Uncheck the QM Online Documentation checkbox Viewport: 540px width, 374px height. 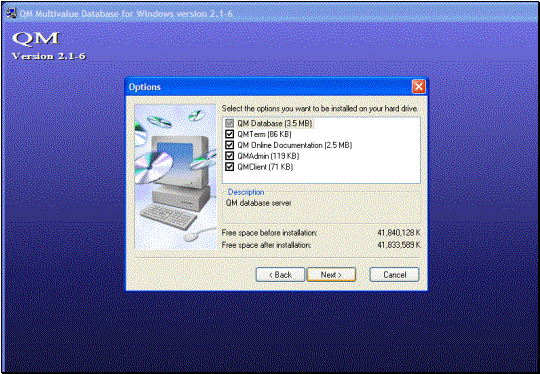coord(230,145)
